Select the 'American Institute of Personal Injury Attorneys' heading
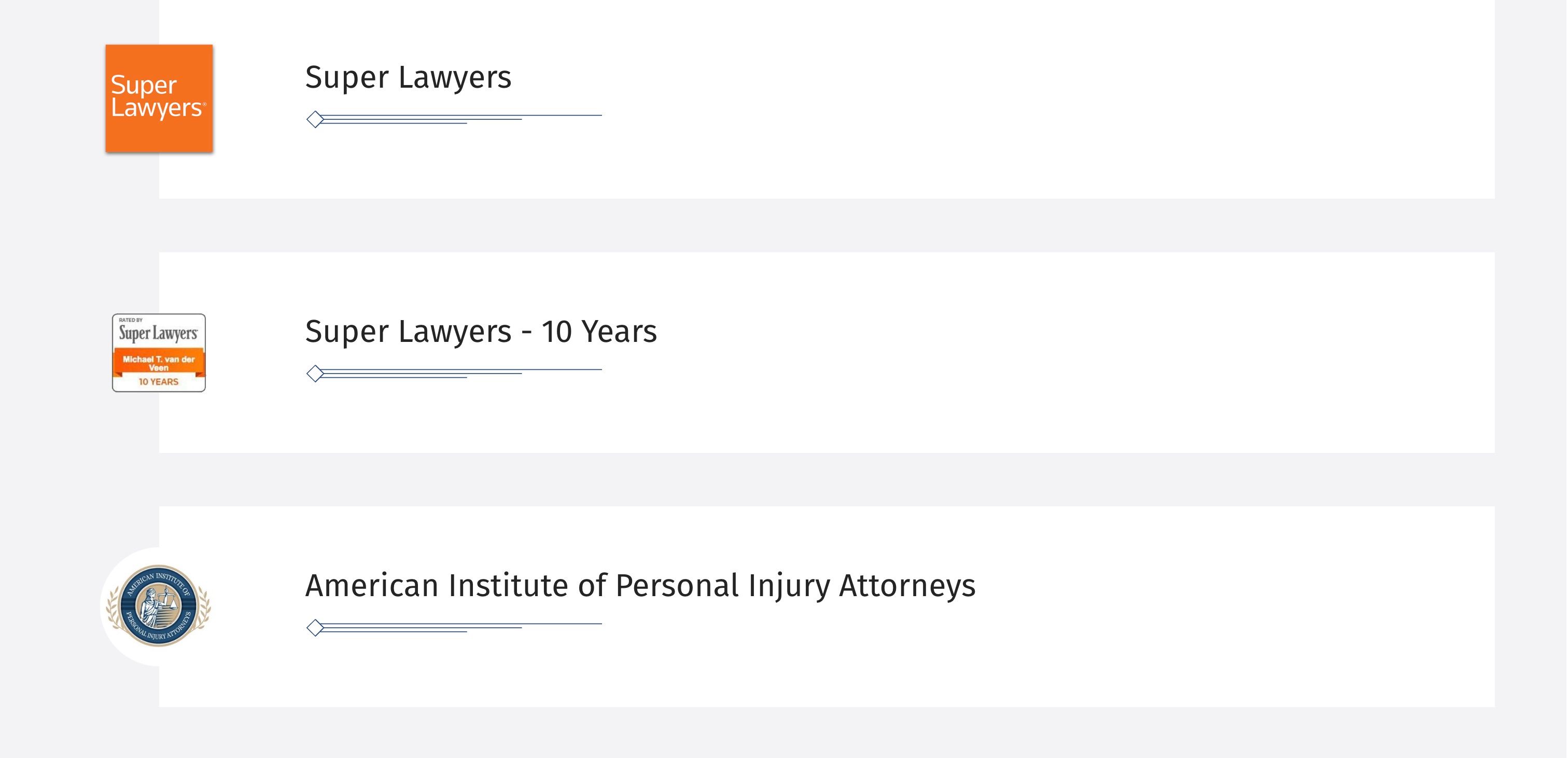1568x758 pixels. [x=640, y=586]
